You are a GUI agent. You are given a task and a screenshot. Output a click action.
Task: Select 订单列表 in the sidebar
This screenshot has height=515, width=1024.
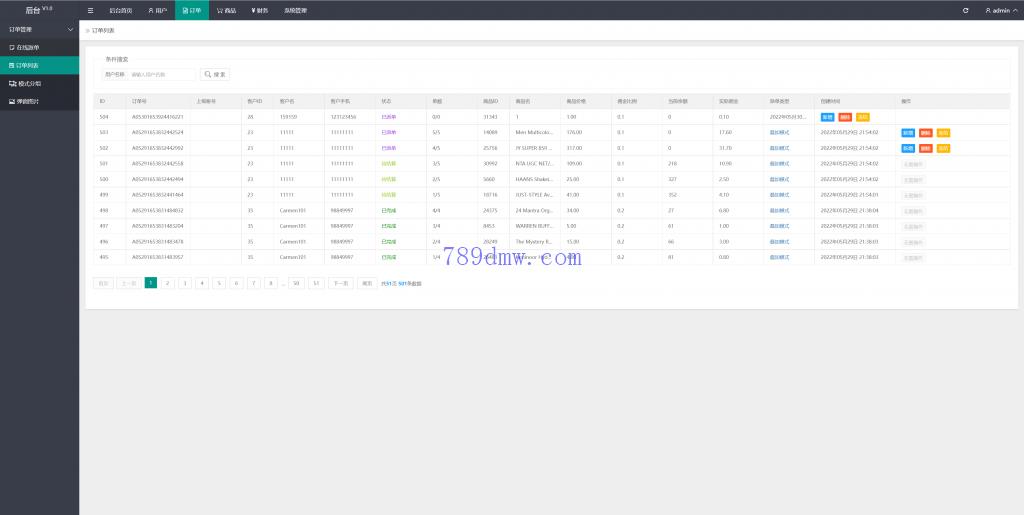(39, 65)
